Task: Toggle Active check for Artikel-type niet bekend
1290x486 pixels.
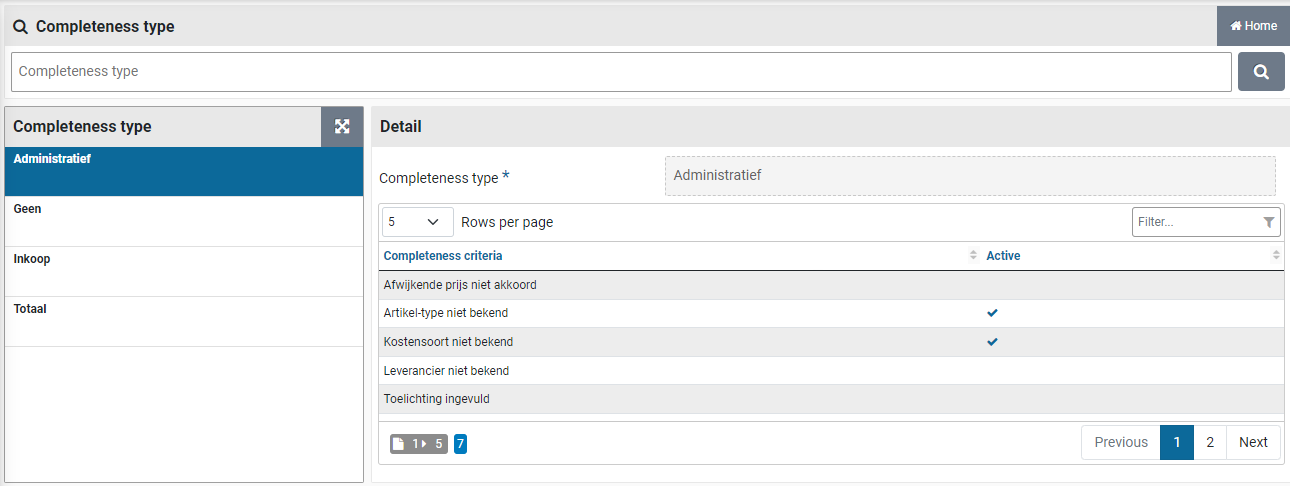Action: [x=992, y=313]
